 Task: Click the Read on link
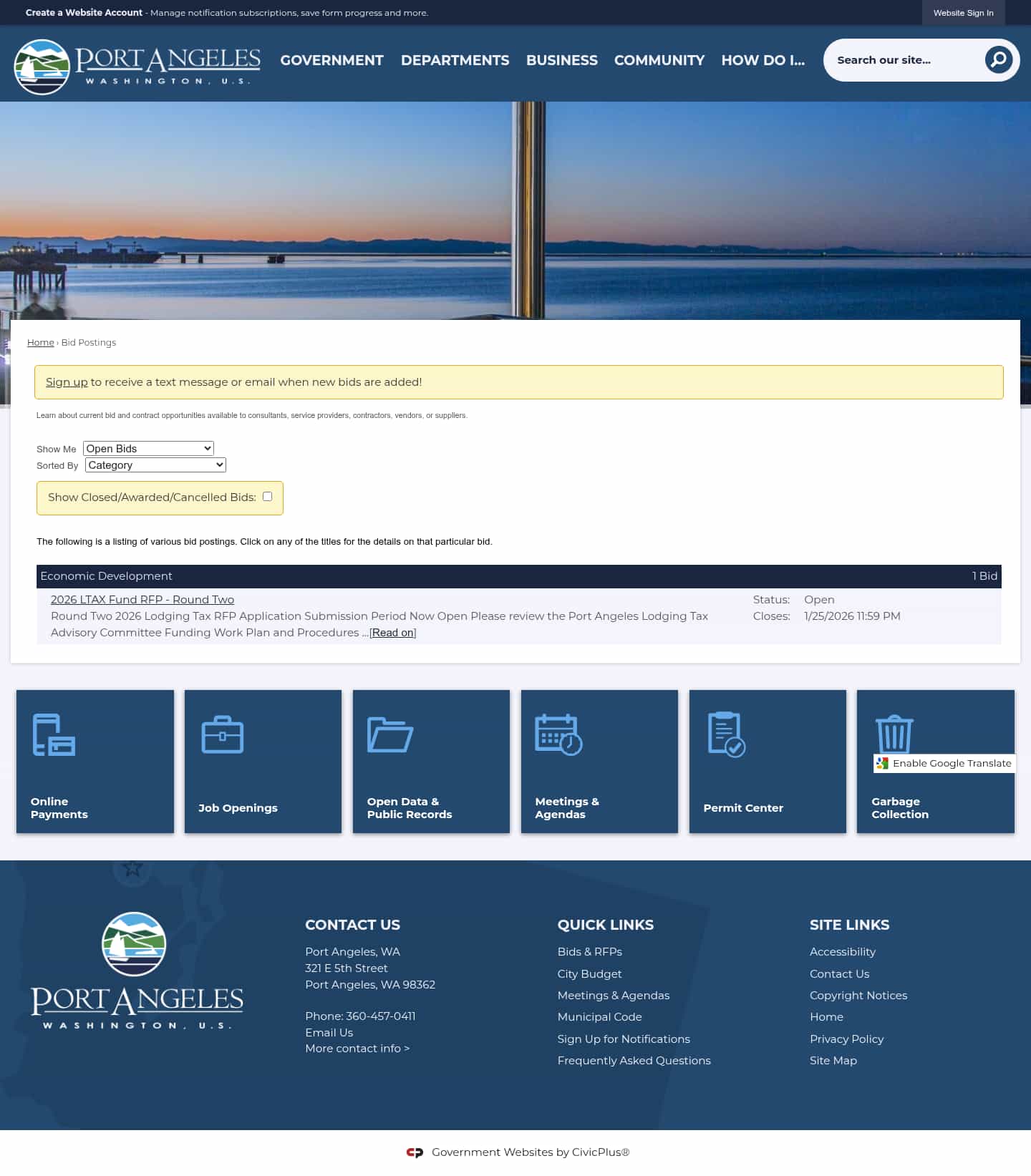click(x=392, y=633)
